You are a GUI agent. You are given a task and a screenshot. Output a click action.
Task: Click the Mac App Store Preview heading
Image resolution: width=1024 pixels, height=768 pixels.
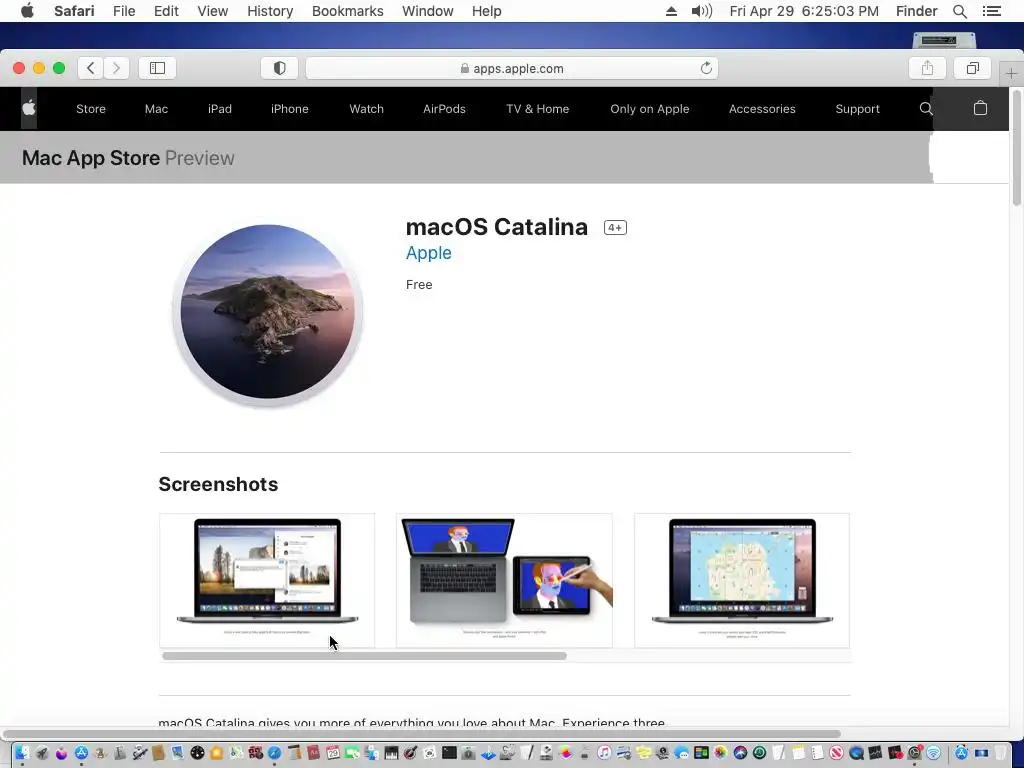tap(128, 158)
